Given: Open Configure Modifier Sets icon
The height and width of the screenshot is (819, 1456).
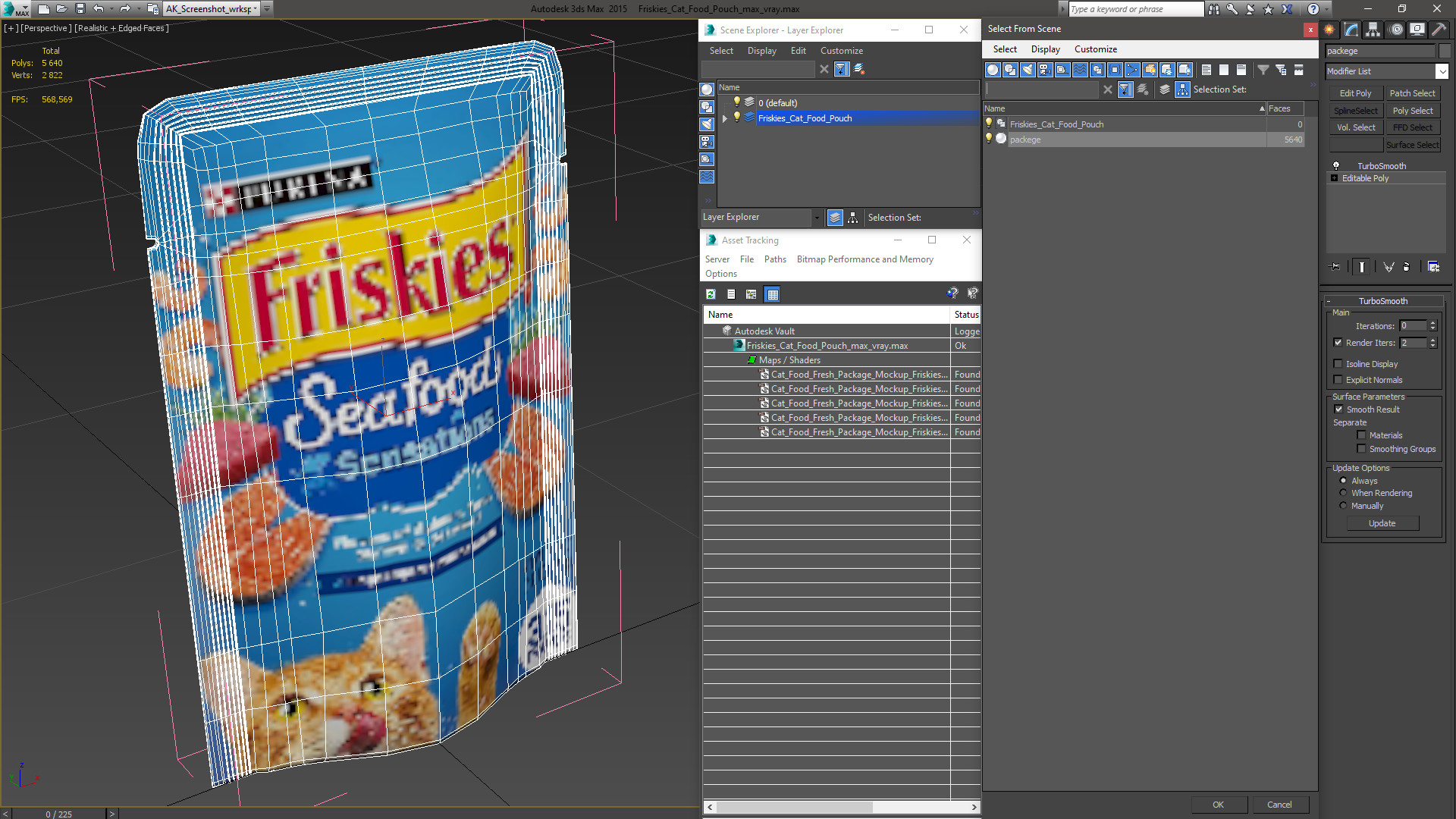Looking at the screenshot, I should coord(1433,267).
